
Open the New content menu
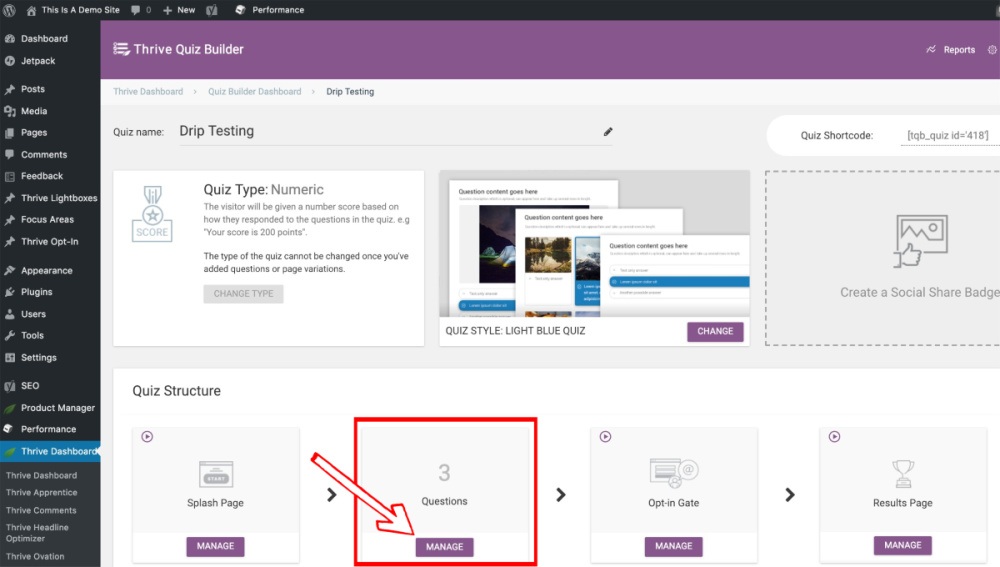(179, 10)
